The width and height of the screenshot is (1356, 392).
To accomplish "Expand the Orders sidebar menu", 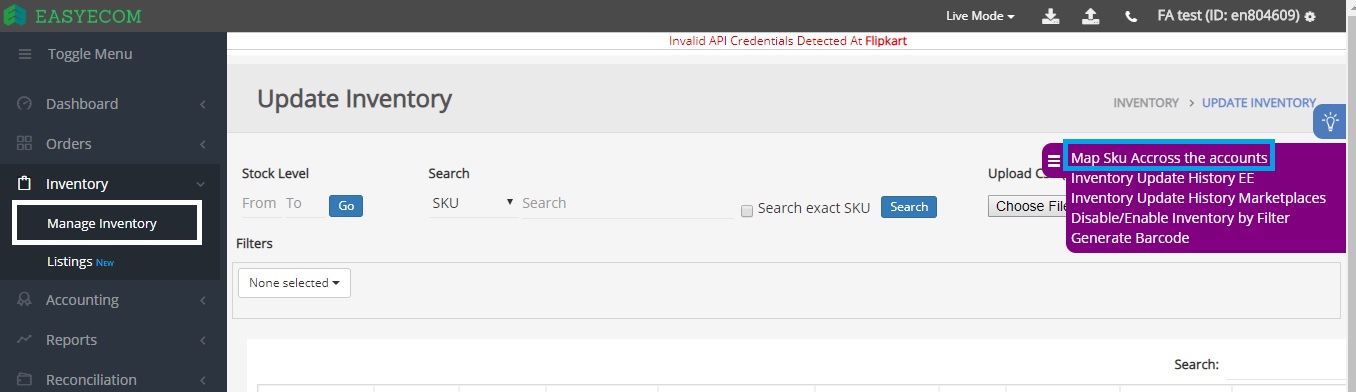I will tap(110, 144).
